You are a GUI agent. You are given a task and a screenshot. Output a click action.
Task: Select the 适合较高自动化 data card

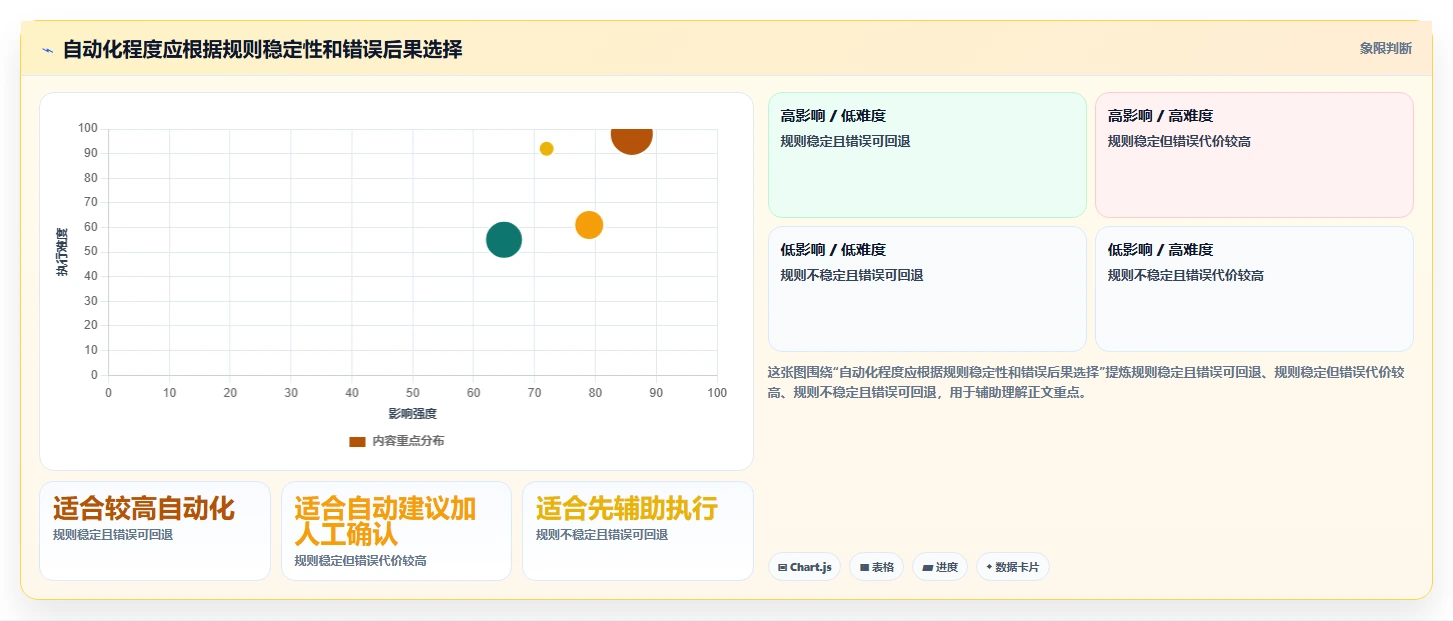click(x=155, y=531)
